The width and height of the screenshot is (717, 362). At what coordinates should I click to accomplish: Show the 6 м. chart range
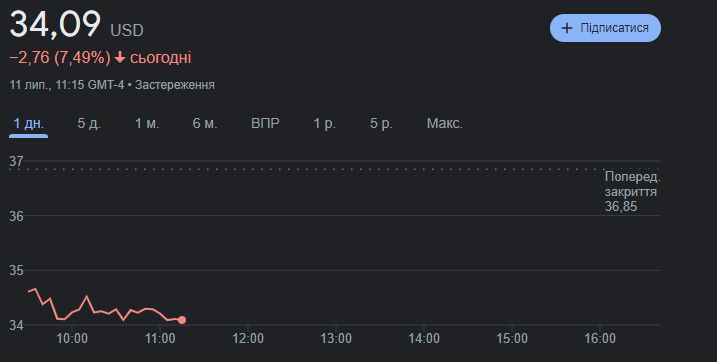204,123
